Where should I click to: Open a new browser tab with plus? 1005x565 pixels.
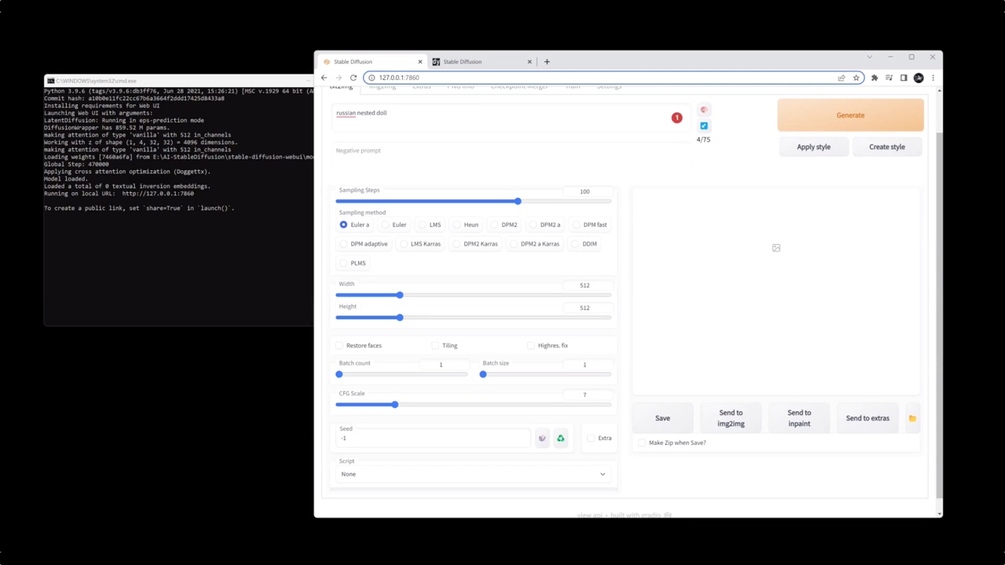[x=547, y=61]
